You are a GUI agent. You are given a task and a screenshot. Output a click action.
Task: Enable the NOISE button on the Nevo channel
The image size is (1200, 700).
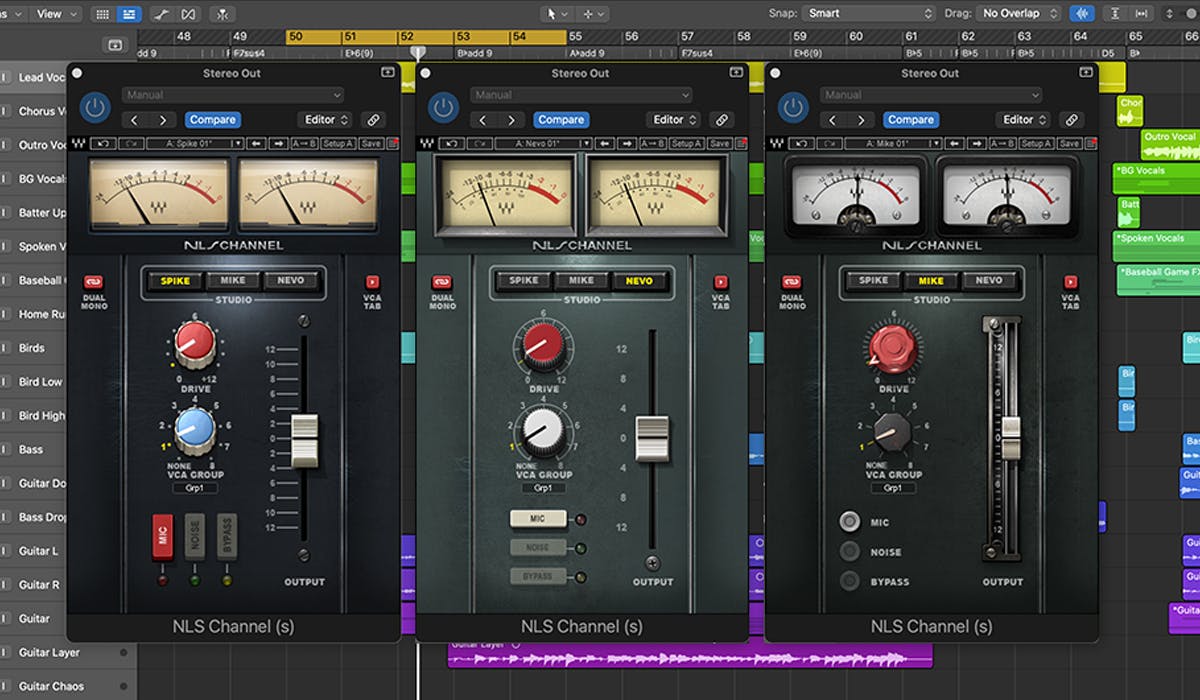pos(538,547)
